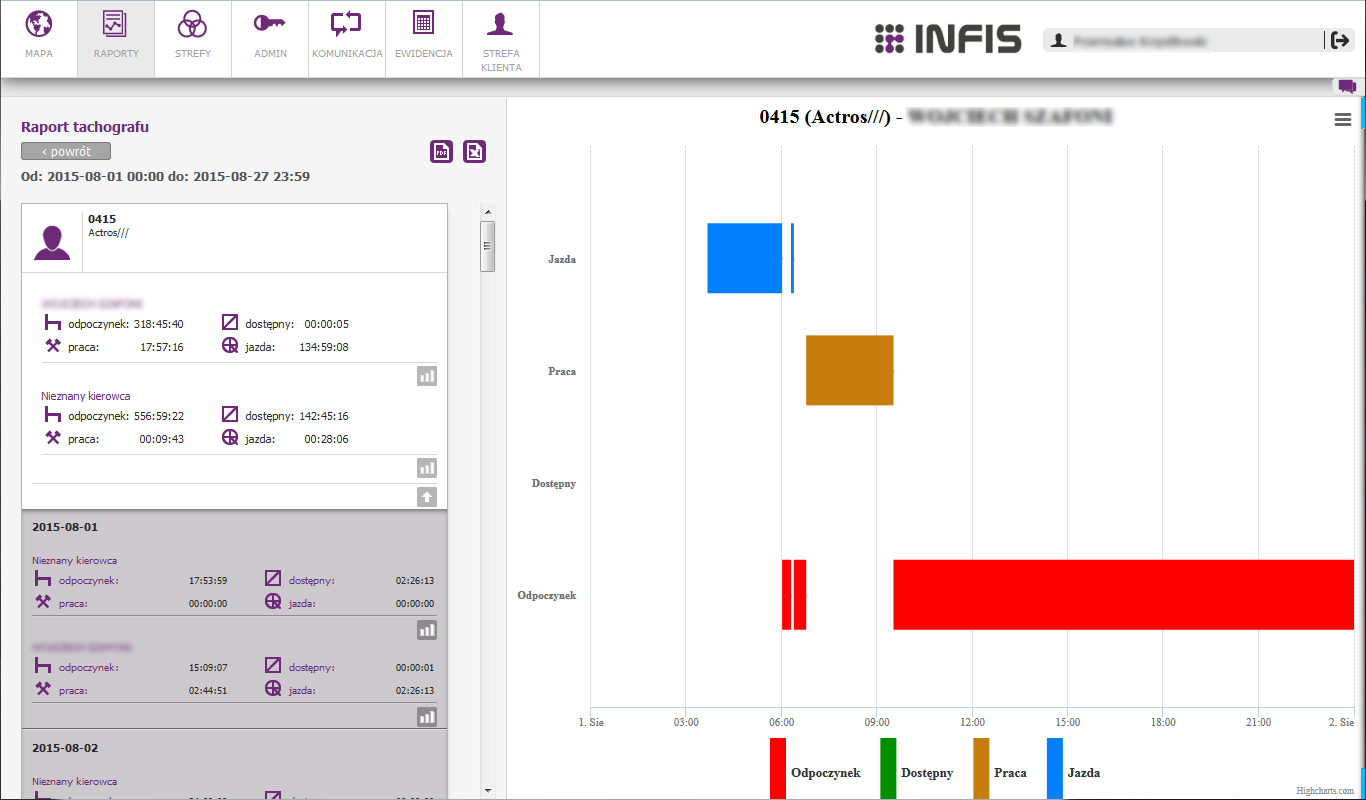Export tachograph report to Excel
This screenshot has width=1366, height=800.
(475, 151)
